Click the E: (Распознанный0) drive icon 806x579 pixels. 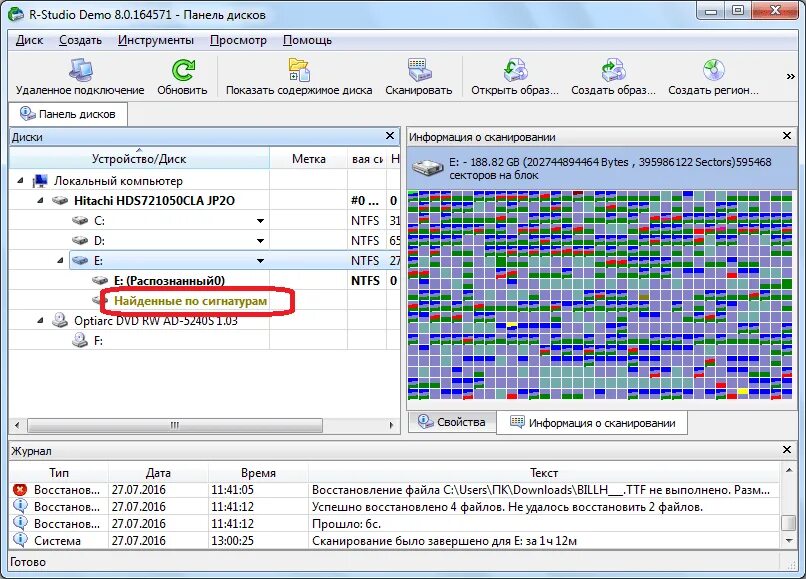click(x=100, y=281)
